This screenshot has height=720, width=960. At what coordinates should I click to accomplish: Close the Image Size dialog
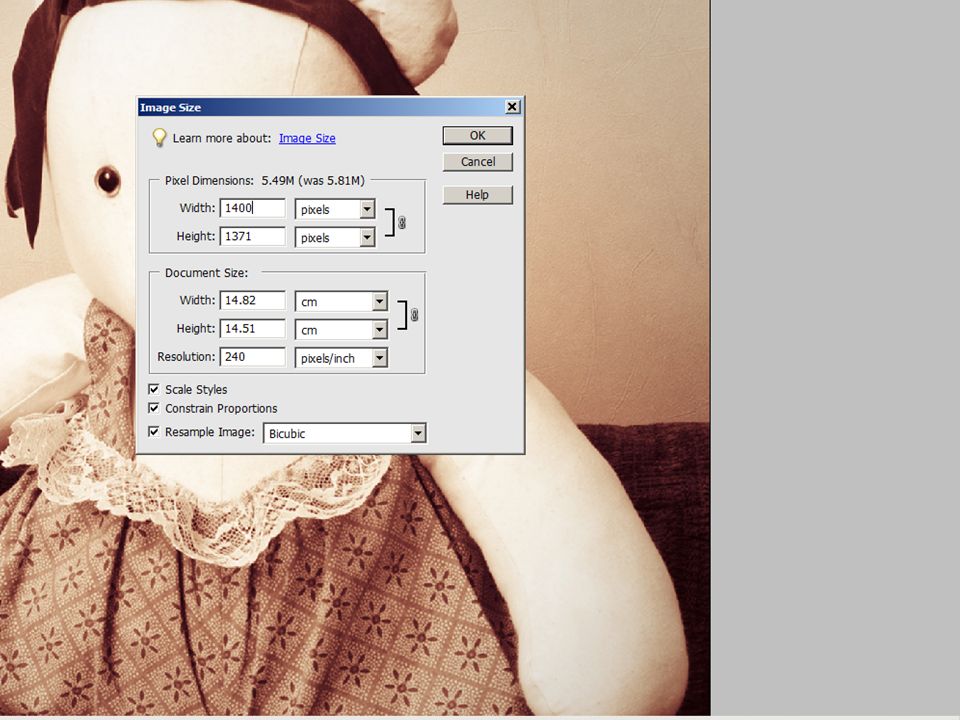512,107
